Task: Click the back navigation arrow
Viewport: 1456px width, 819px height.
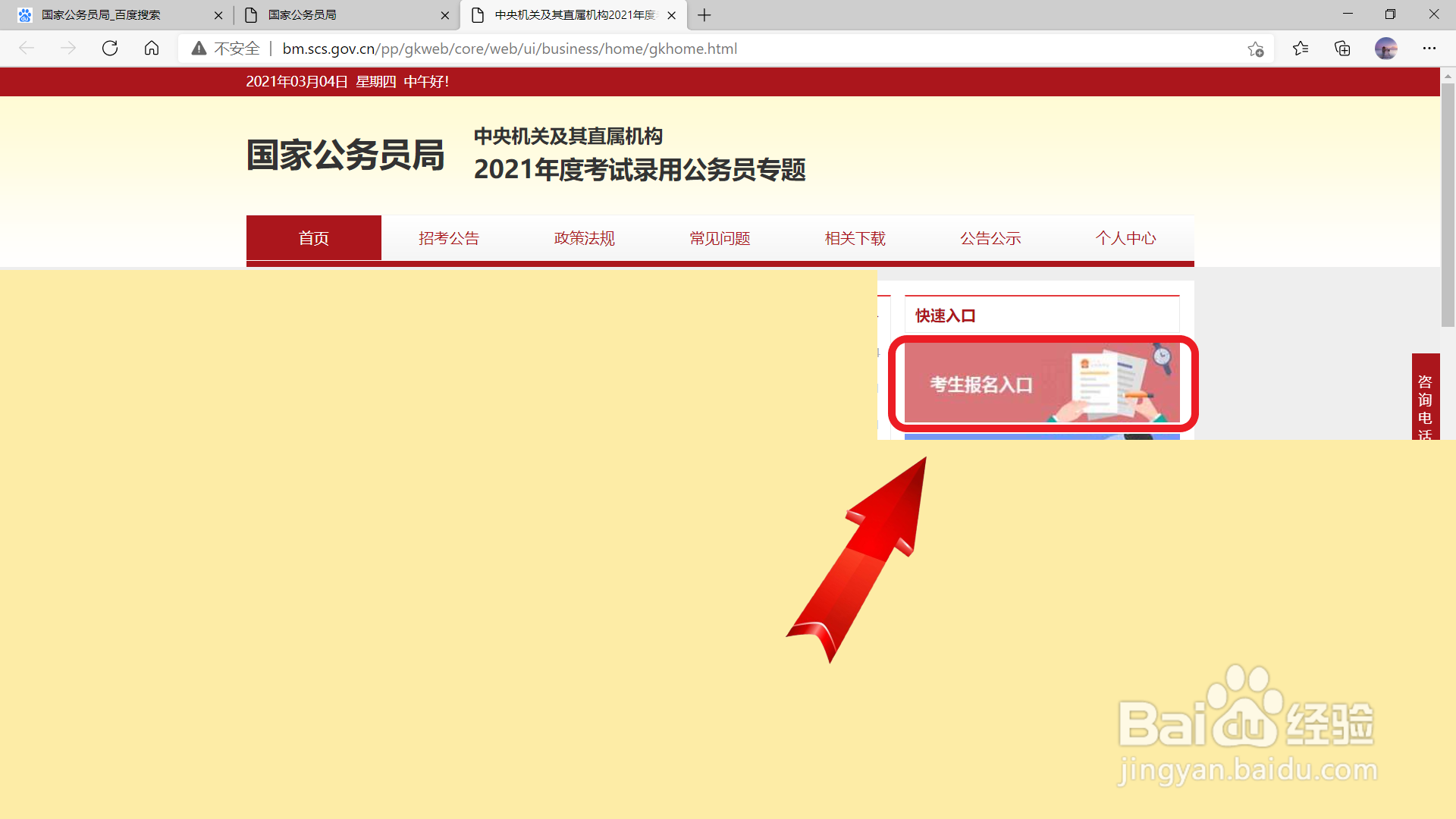Action: 27,48
